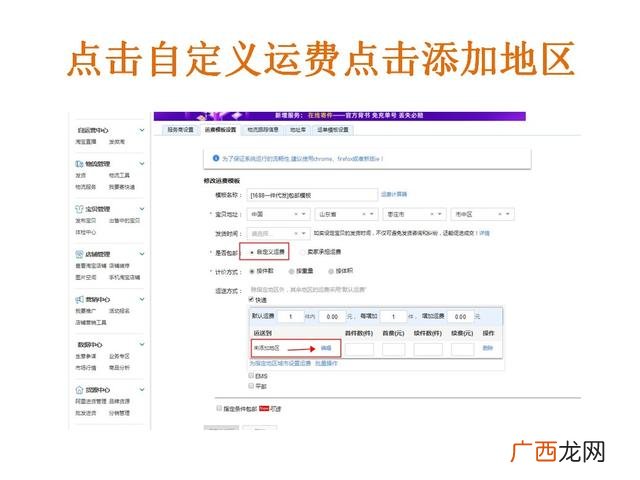This screenshot has height=480, width=640.
Task: Click the 营销中心 megaphone icon in sidebar
Action: tap(79, 300)
